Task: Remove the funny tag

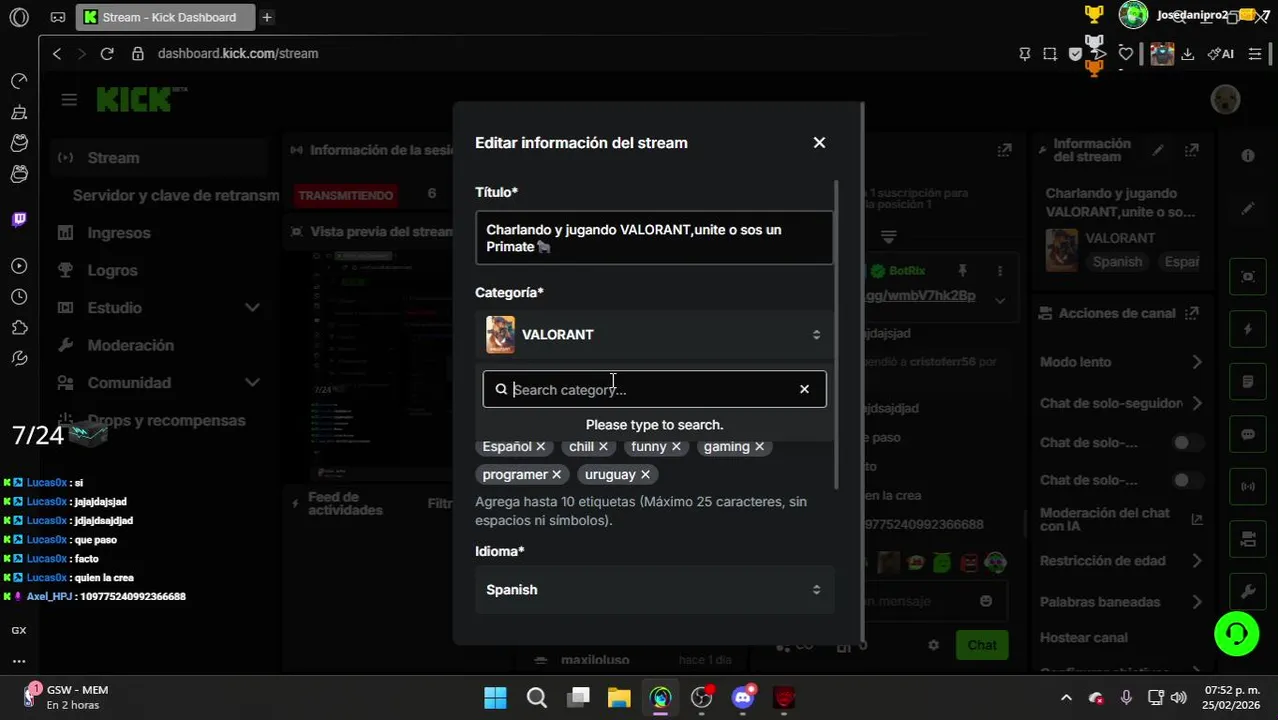Action: (x=676, y=447)
